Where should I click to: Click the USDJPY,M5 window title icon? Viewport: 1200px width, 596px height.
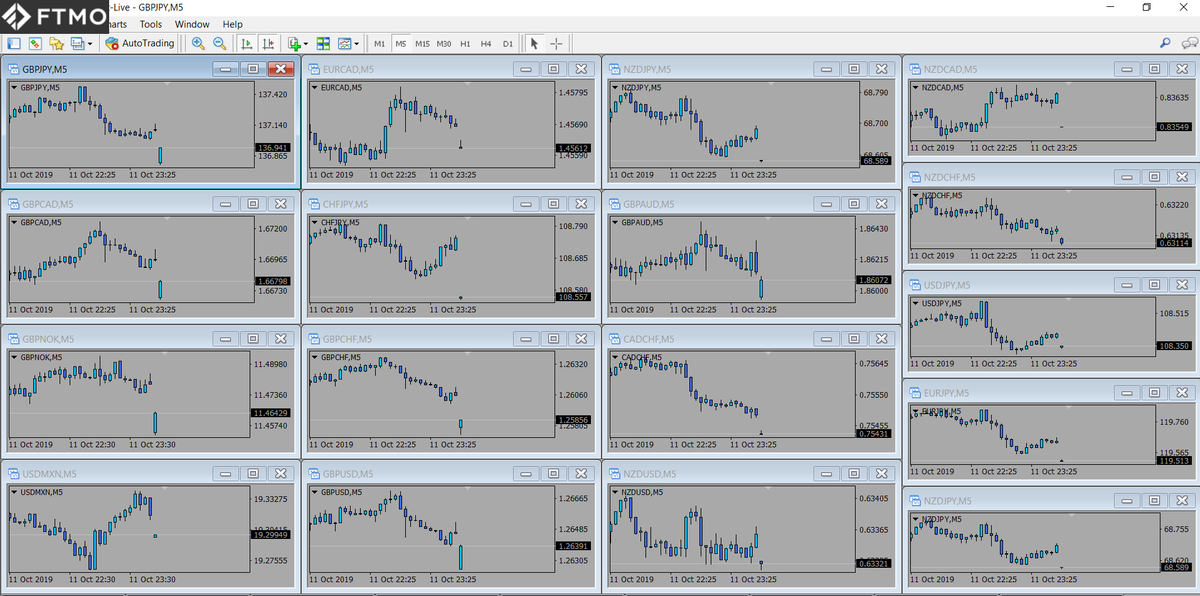coord(915,285)
